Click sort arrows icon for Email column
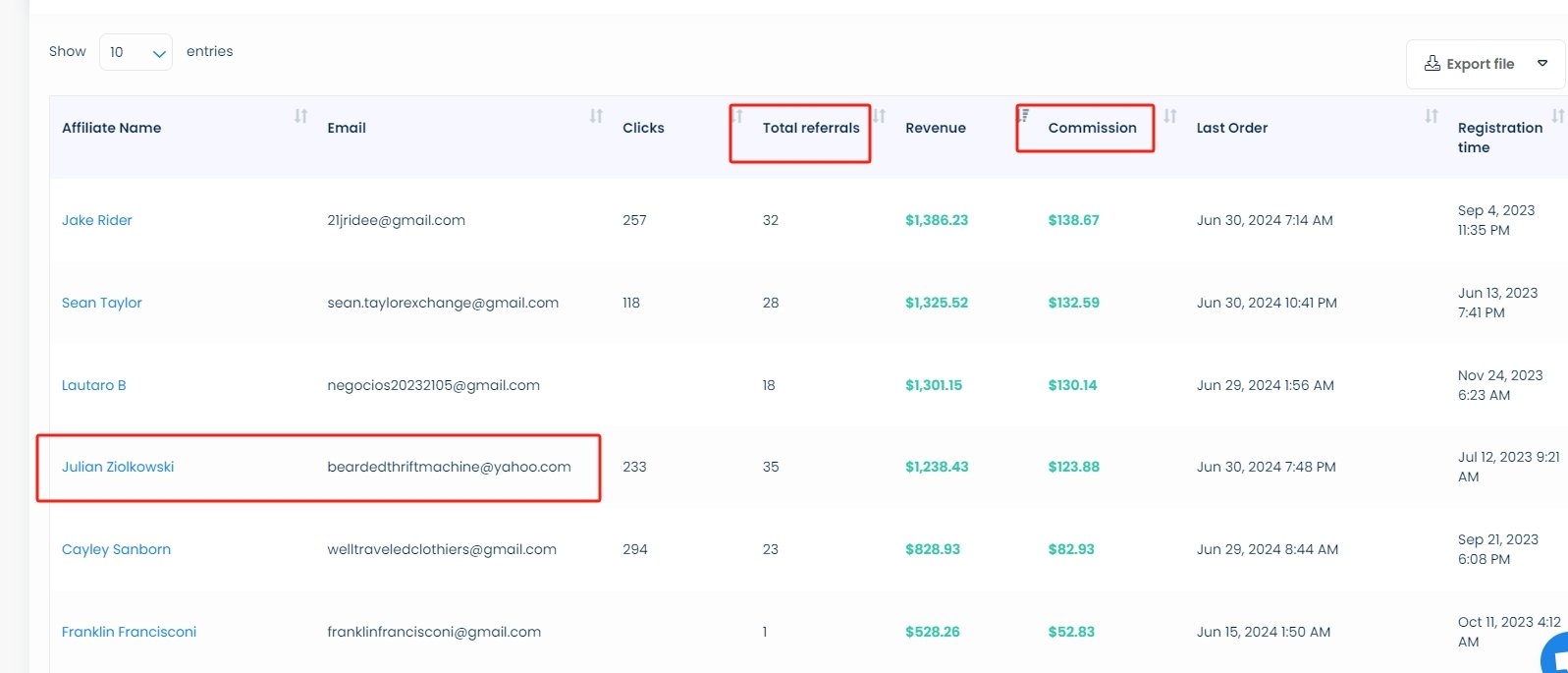The height and width of the screenshot is (673, 1568). click(x=596, y=116)
